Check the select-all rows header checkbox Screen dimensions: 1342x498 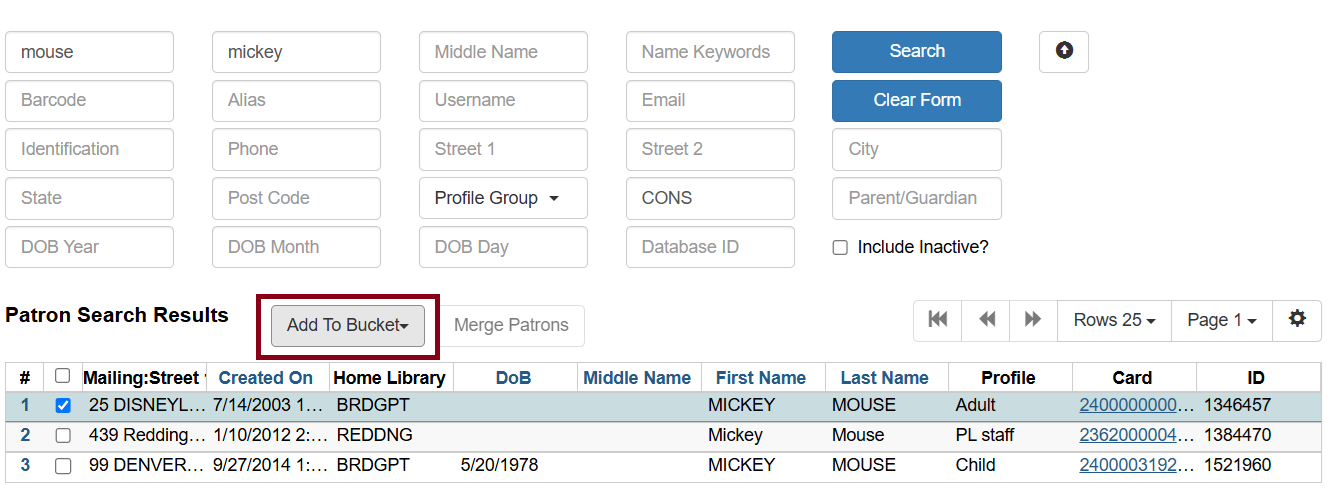click(63, 377)
